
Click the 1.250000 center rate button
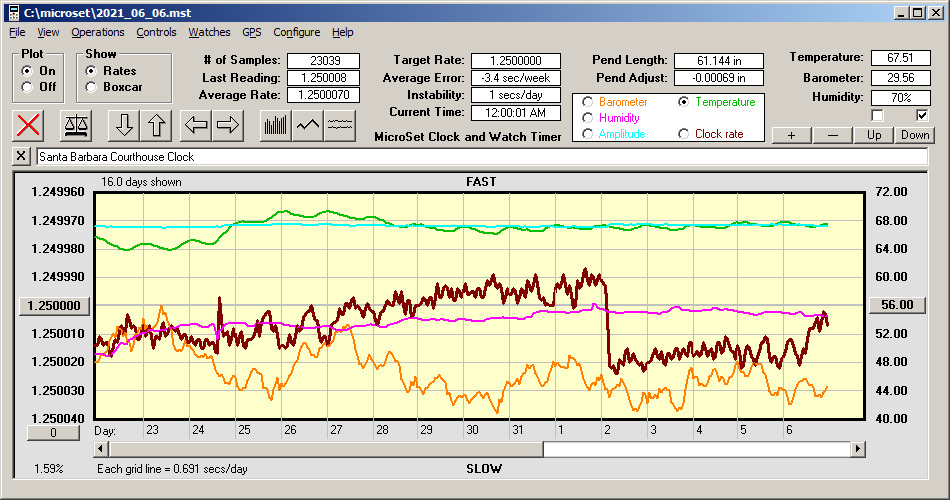click(x=55, y=305)
